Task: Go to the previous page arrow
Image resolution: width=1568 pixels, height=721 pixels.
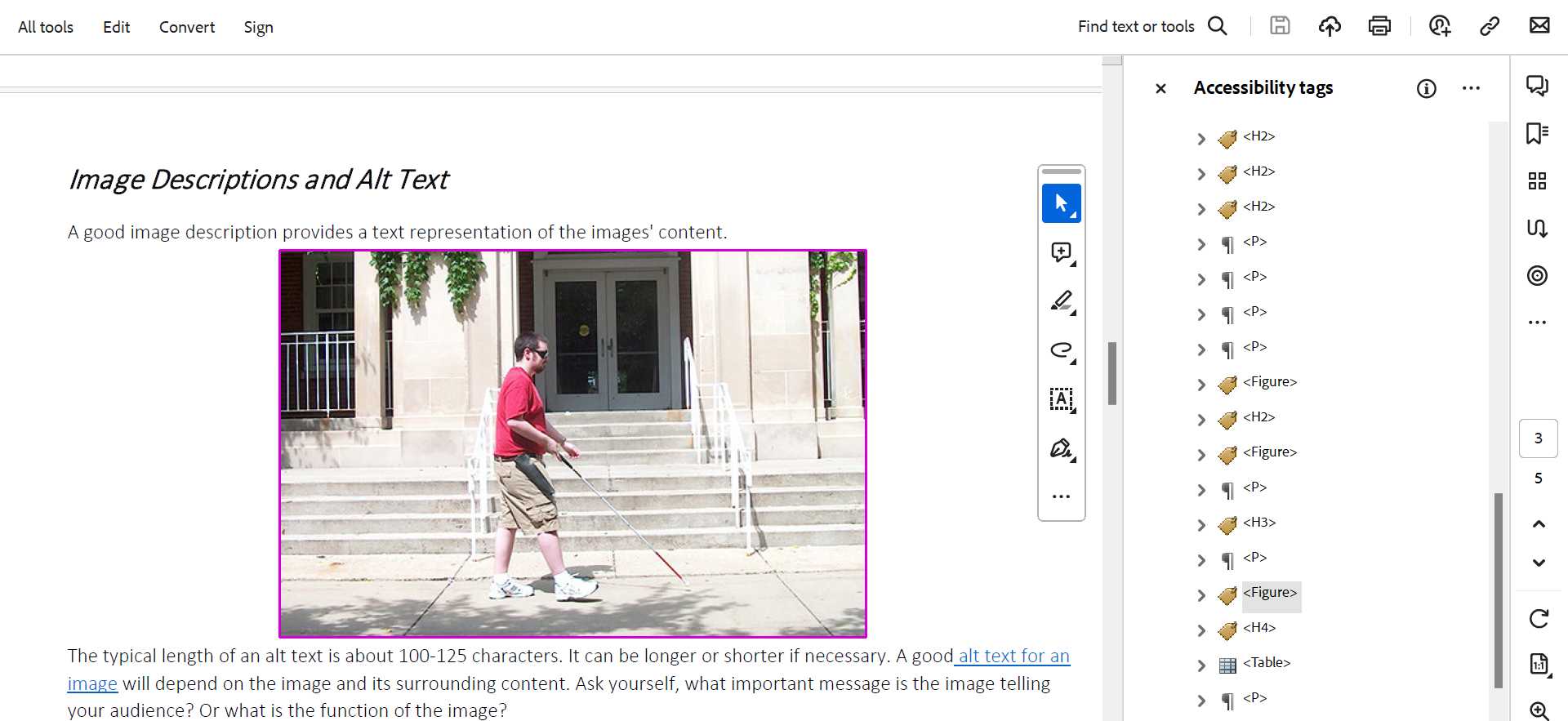Action: [1539, 523]
